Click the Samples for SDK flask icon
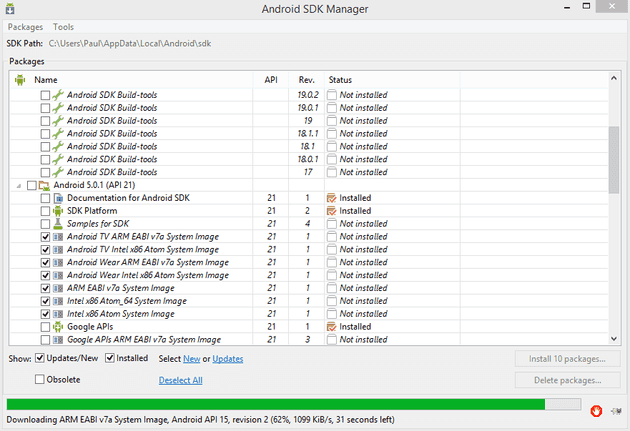630x431 pixels. pos(58,224)
